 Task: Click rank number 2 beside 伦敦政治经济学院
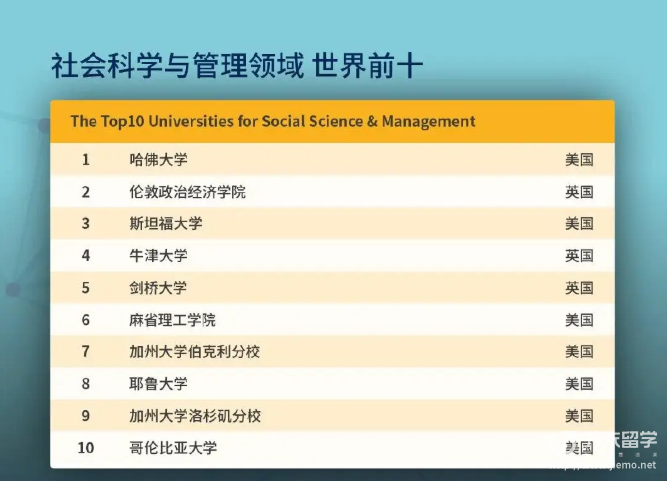[x=86, y=192]
